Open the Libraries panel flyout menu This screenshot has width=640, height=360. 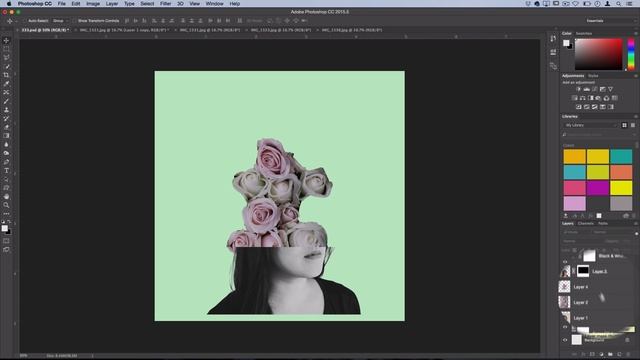coord(636,116)
